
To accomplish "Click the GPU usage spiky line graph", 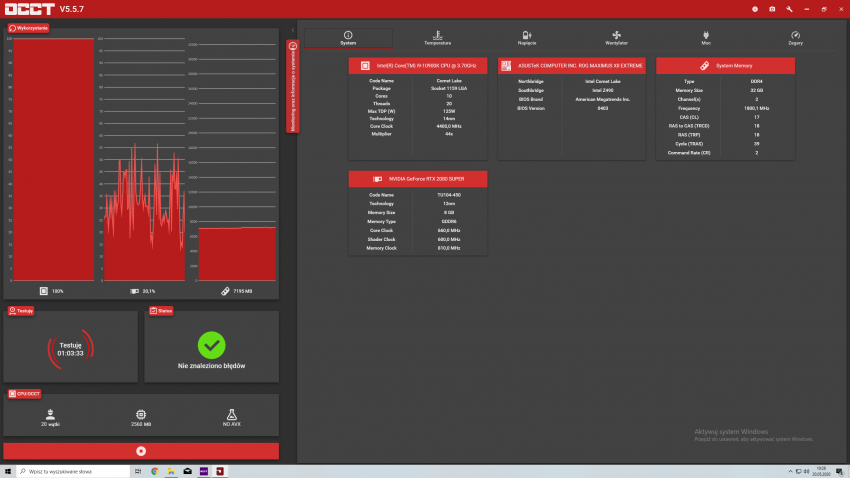I will [x=144, y=159].
